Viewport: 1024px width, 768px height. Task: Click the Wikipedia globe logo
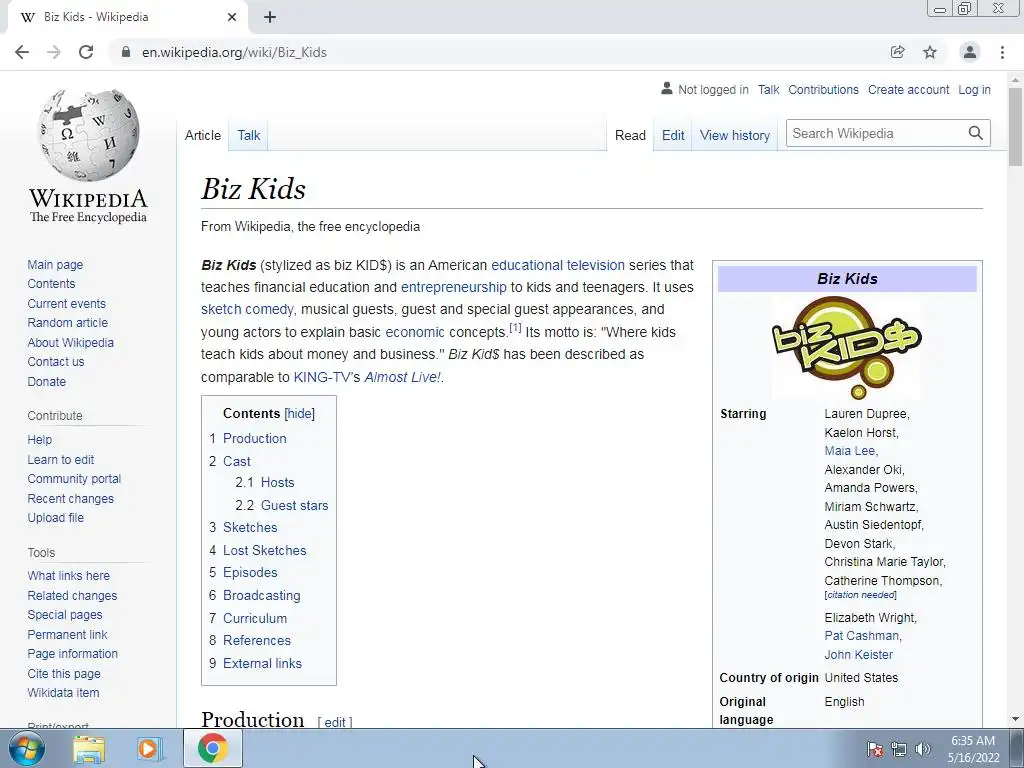[88, 135]
